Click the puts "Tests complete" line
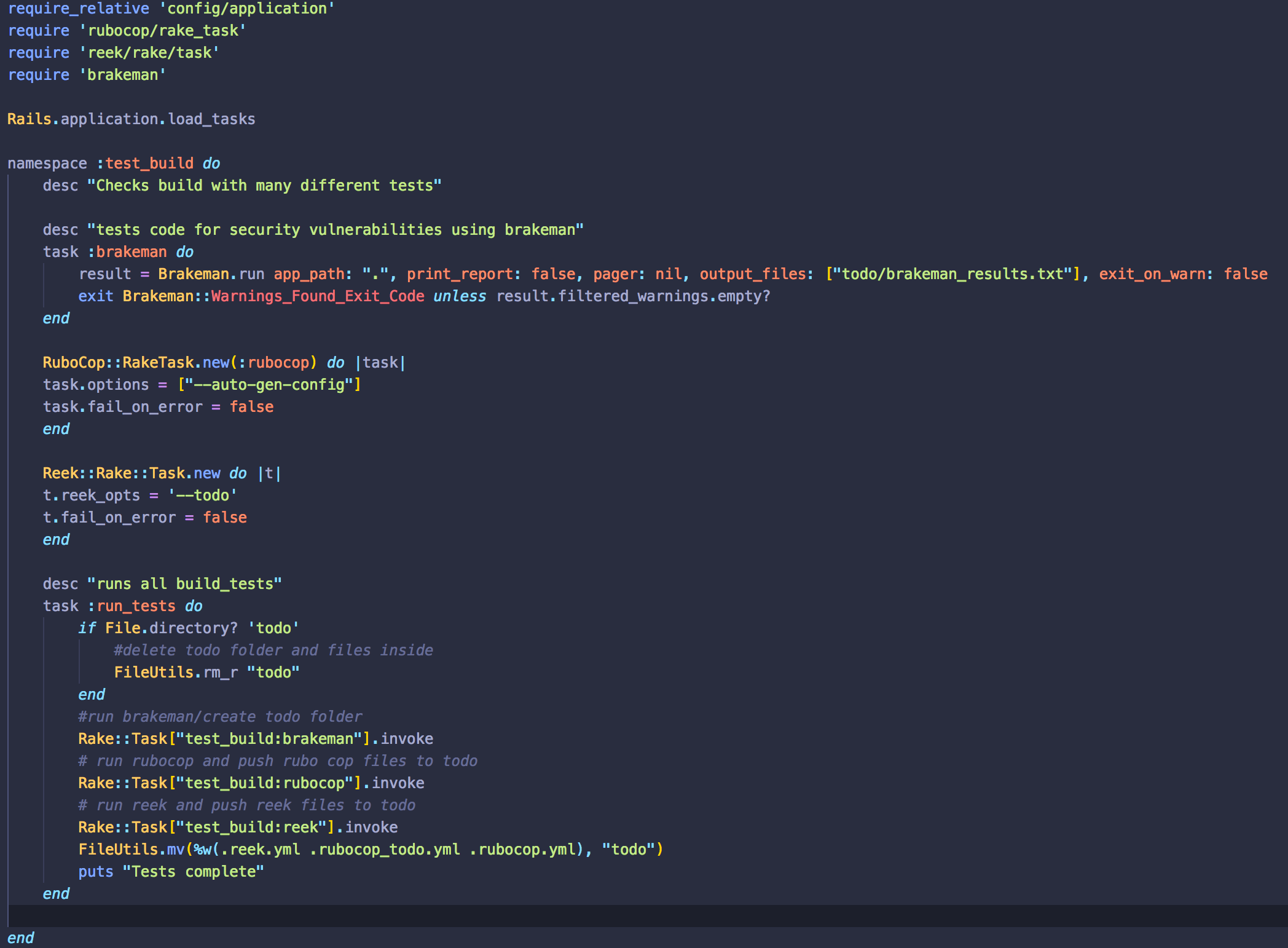Screen dimensions: 1288x948 pyautogui.click(x=171, y=872)
